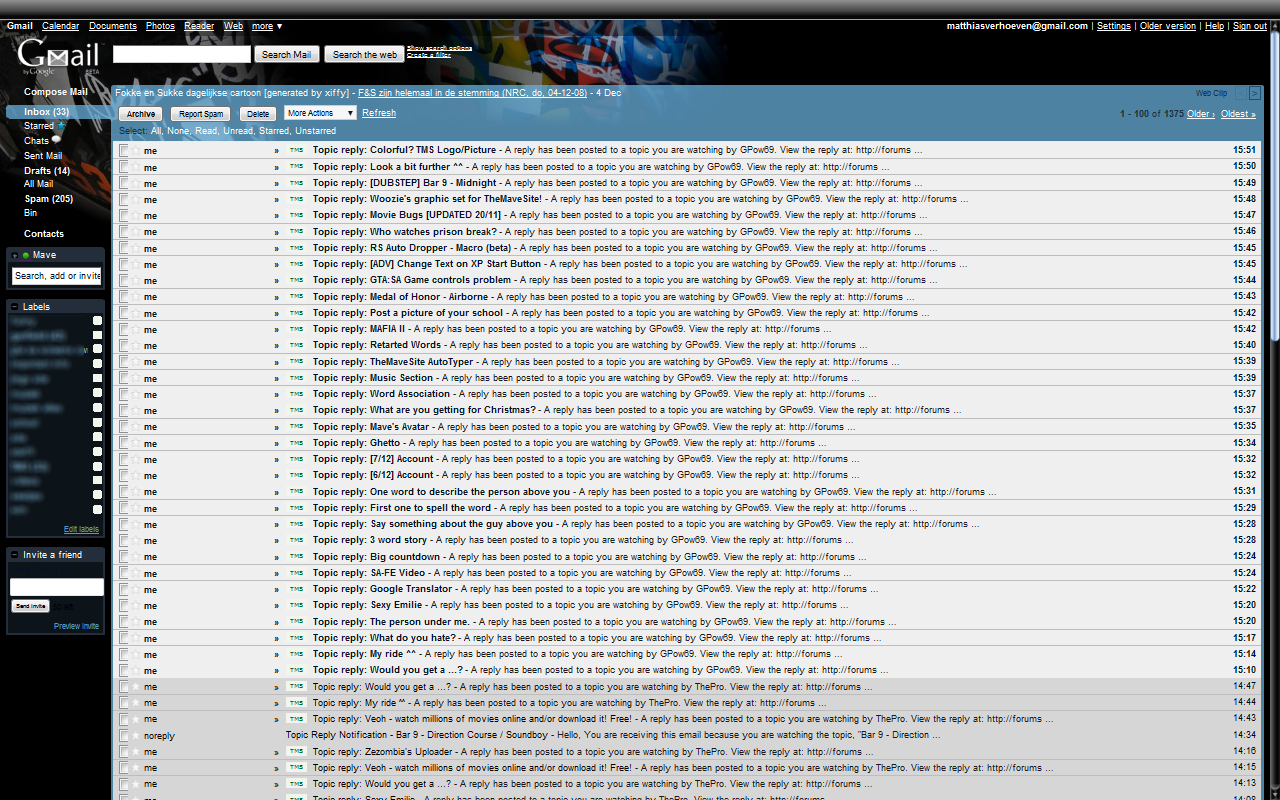This screenshot has width=1280, height=800.
Task: Click the chat bubble icon beside Chats
Action: 56,140
